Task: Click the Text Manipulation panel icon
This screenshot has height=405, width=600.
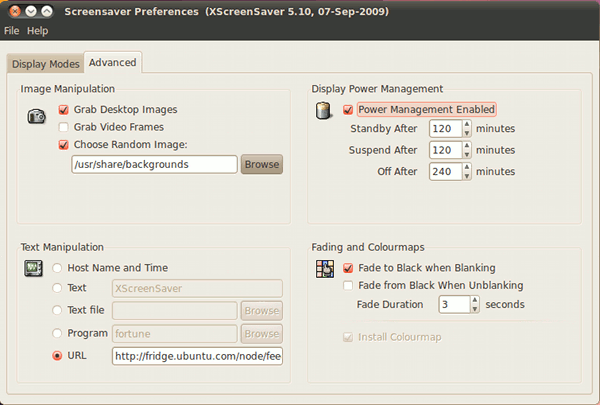Action: (33, 268)
